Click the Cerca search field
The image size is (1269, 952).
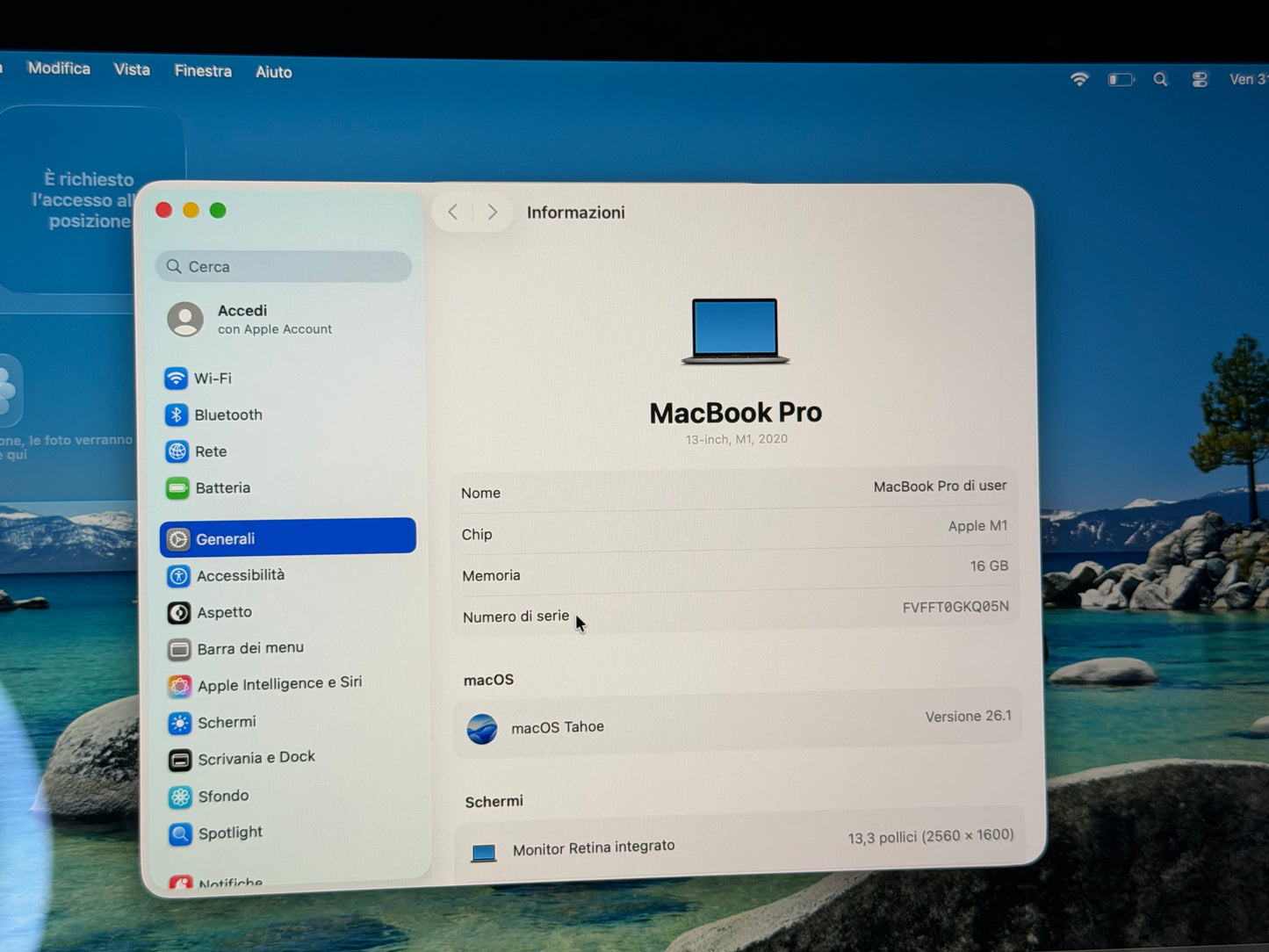point(284,266)
